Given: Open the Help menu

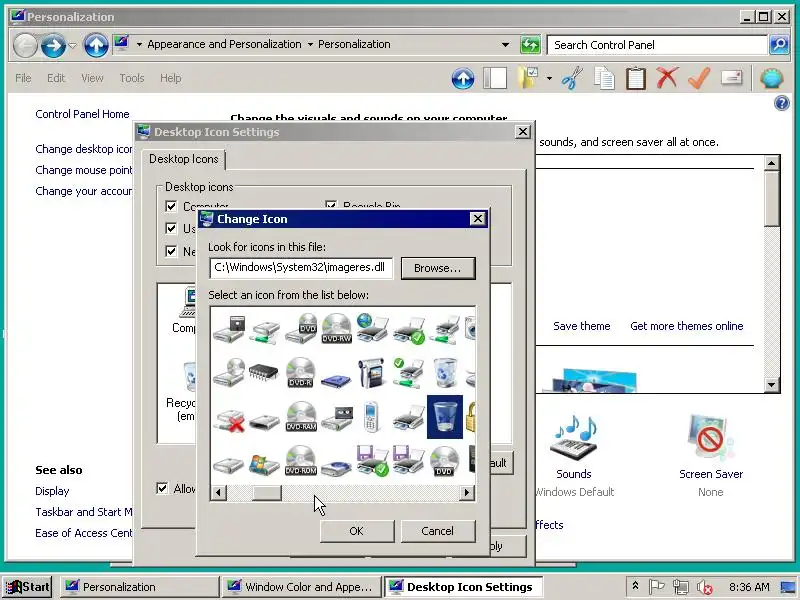Looking at the screenshot, I should pyautogui.click(x=170, y=78).
